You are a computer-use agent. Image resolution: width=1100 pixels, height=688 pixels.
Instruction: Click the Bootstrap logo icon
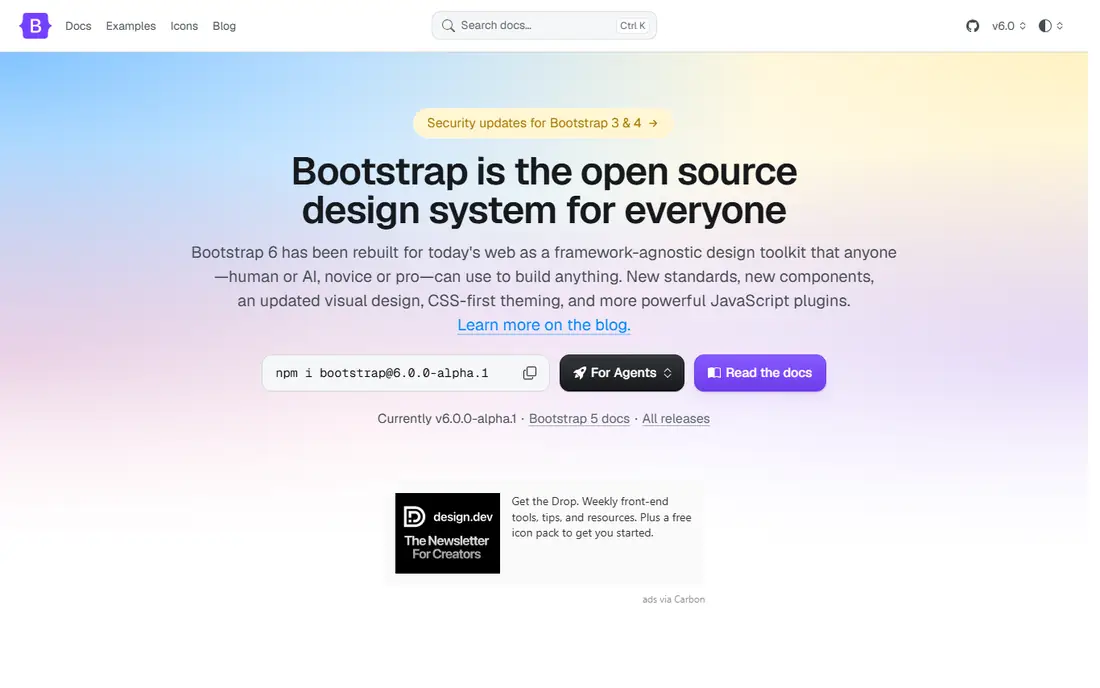coord(35,26)
